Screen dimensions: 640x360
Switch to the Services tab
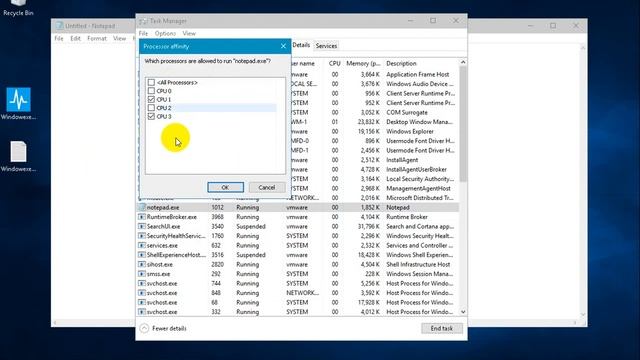[326, 46]
